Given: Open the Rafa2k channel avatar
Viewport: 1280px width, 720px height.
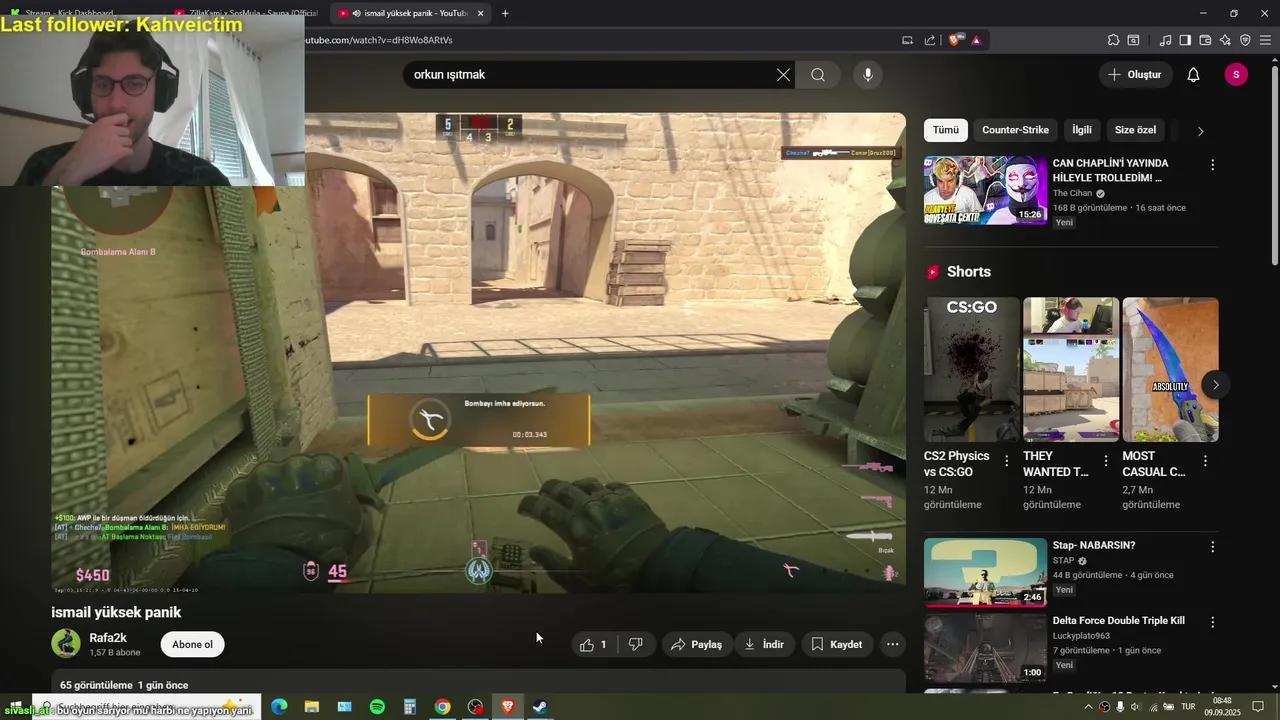Looking at the screenshot, I should point(66,643).
